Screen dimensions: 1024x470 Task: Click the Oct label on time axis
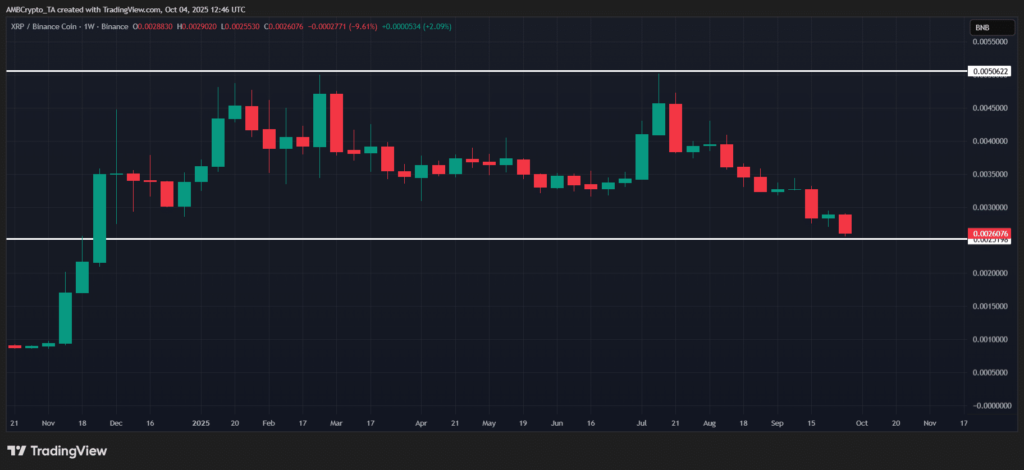click(x=862, y=423)
